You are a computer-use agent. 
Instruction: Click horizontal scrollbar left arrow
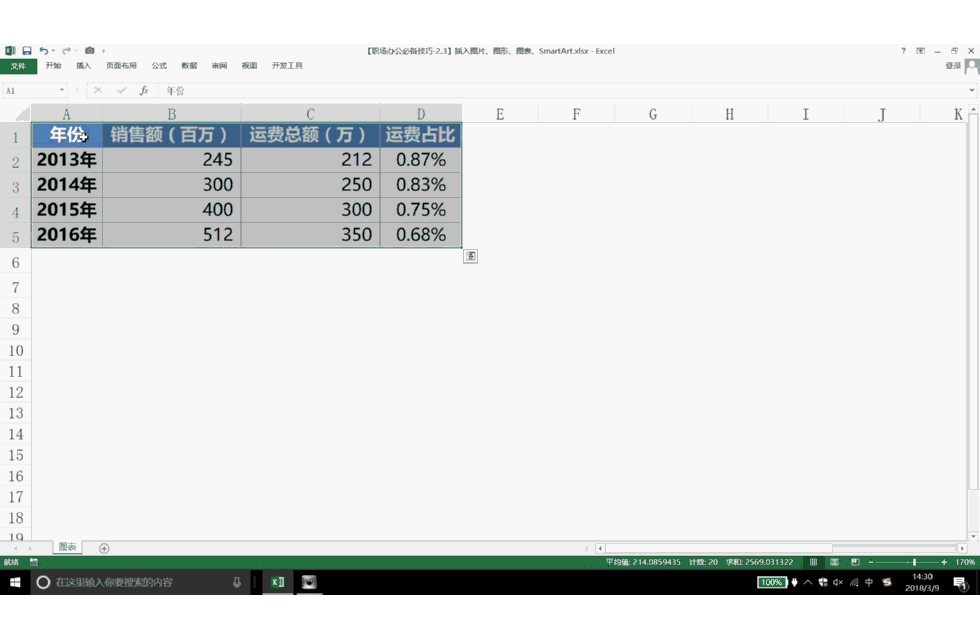600,548
